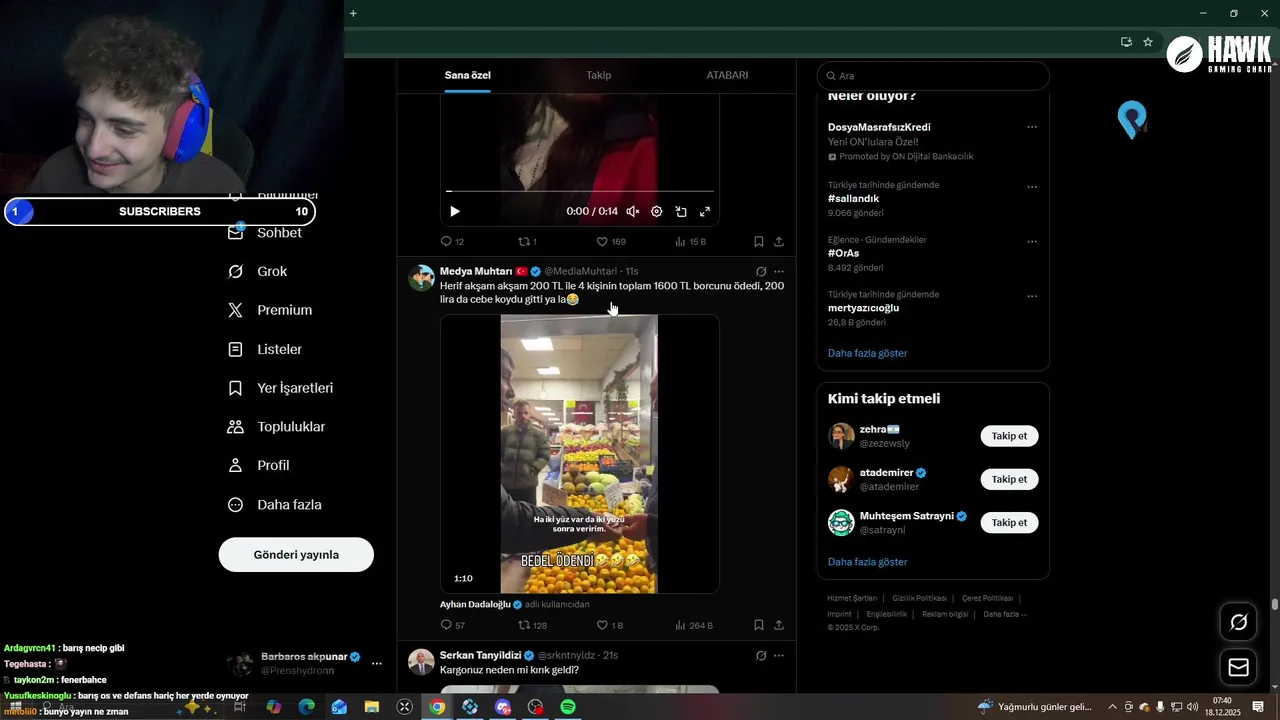Open a new browser tab
The width and height of the screenshot is (1280, 720).
click(353, 13)
